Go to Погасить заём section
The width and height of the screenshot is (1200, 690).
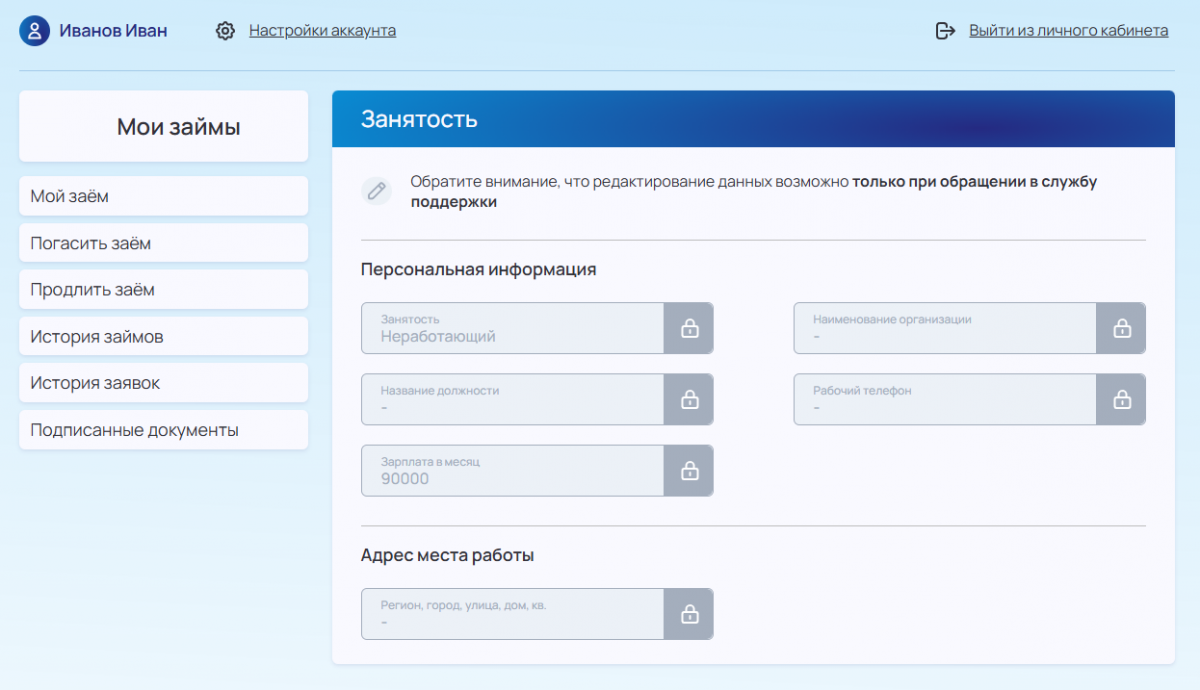pyautogui.click(x=164, y=243)
